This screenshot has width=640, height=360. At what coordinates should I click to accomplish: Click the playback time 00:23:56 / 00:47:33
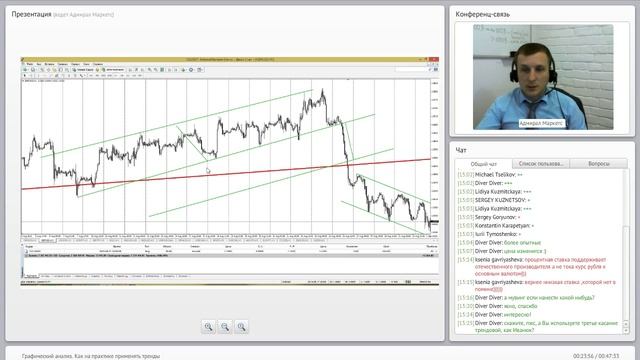[x=596, y=356]
